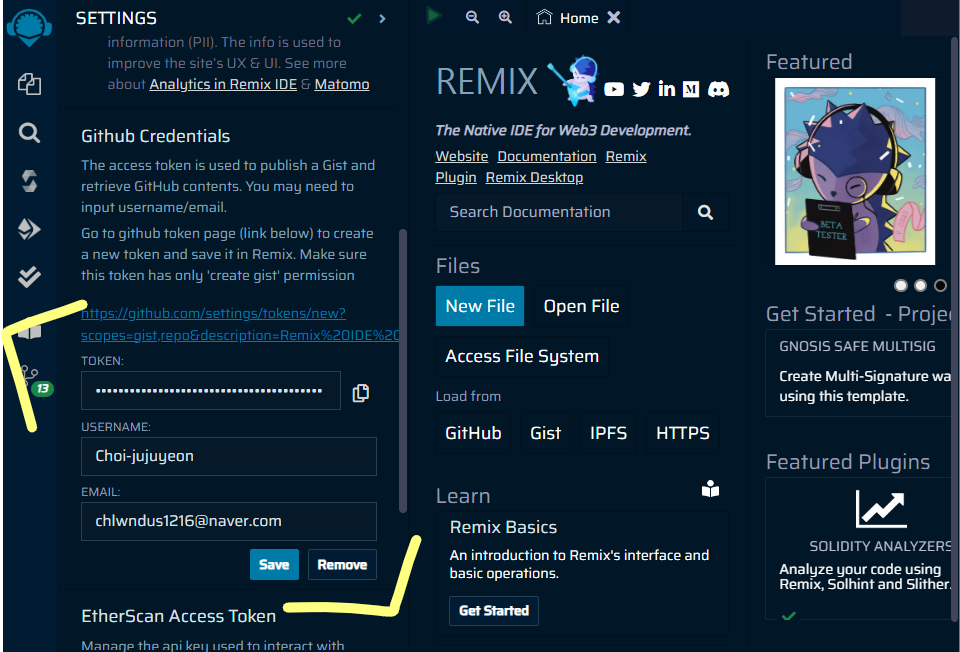Load from GitHub button
This screenshot has height=652, width=960.
[x=473, y=433]
